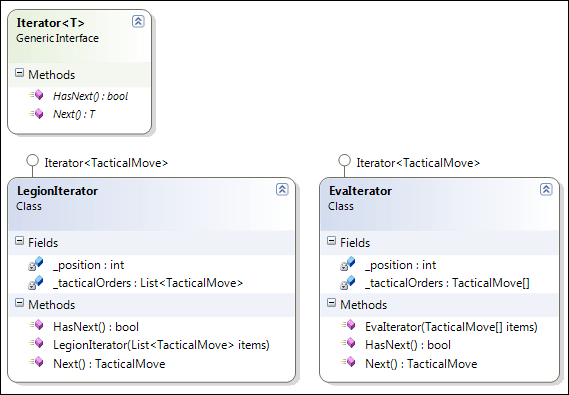The height and width of the screenshot is (395, 569).
Task: Select LegionIterator(List<TacticalMove> items) constructor
Action: coord(161,345)
